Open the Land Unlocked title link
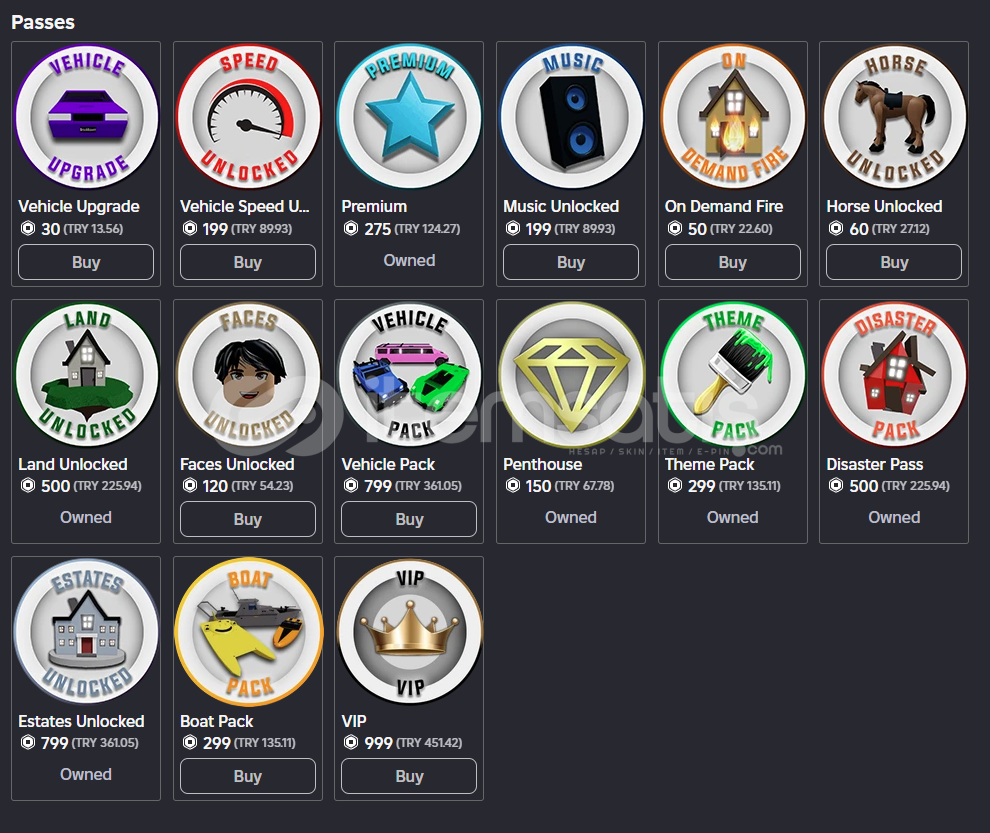The image size is (990, 833). point(73,464)
